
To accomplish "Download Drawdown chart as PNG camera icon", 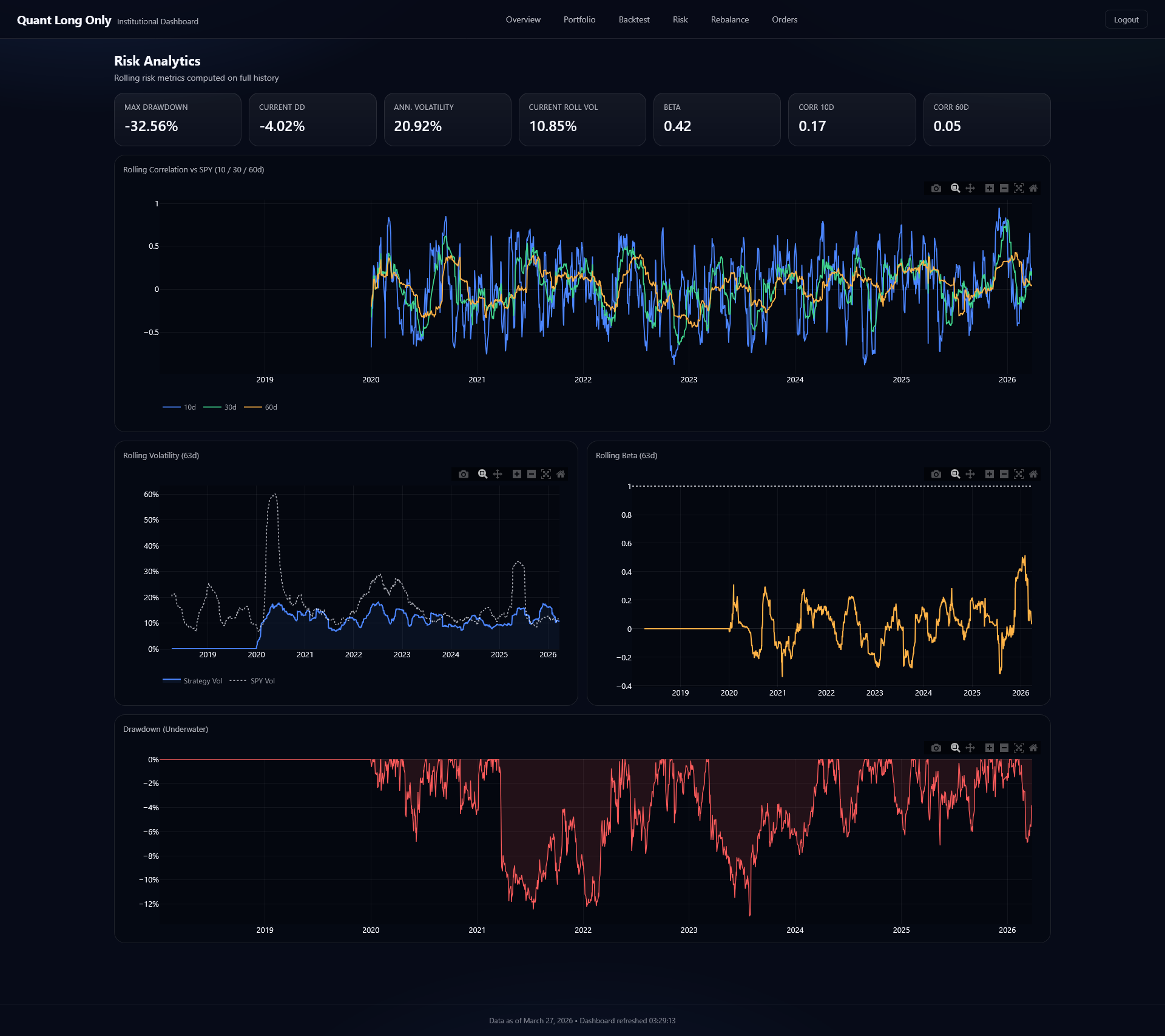I will click(x=936, y=748).
